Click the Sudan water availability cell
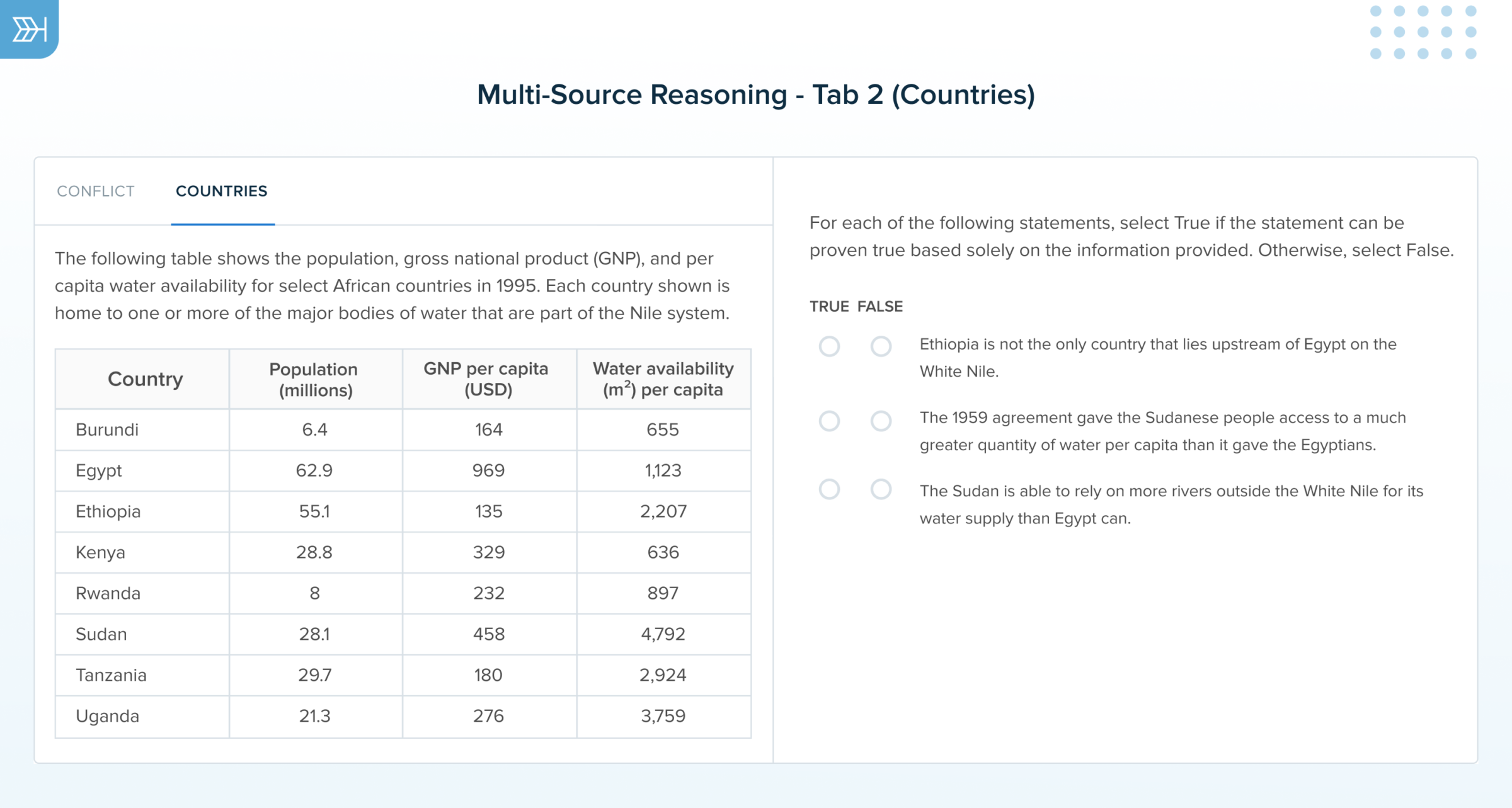This screenshot has width=1512, height=808. [663, 634]
